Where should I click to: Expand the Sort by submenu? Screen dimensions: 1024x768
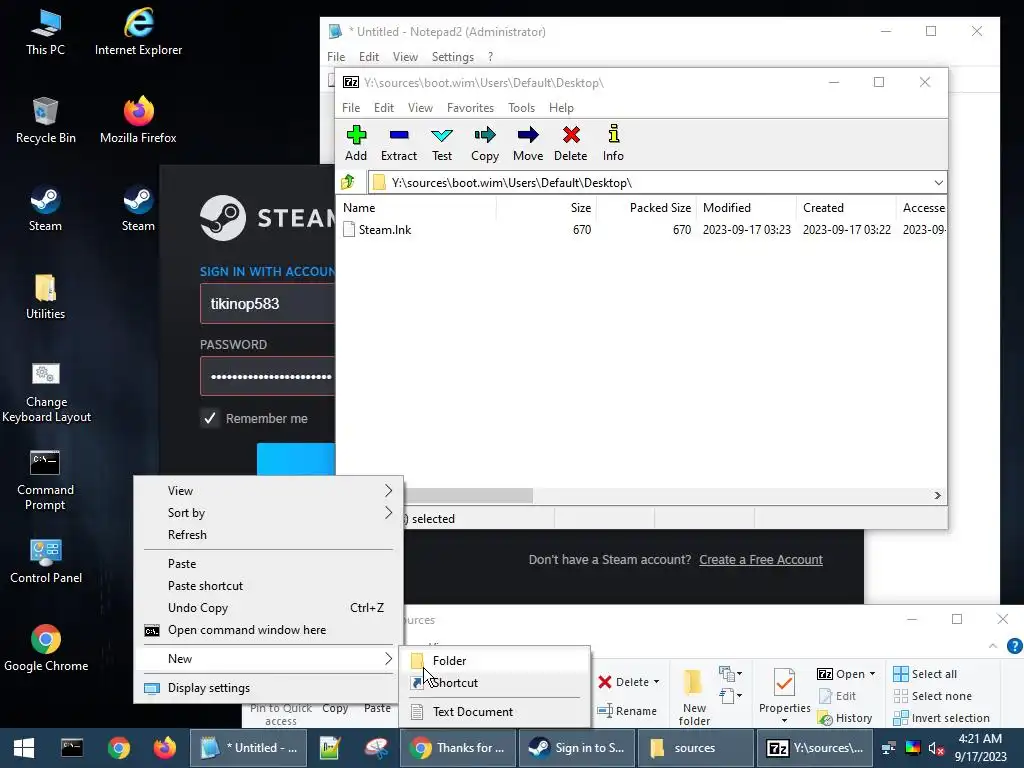tap(268, 513)
